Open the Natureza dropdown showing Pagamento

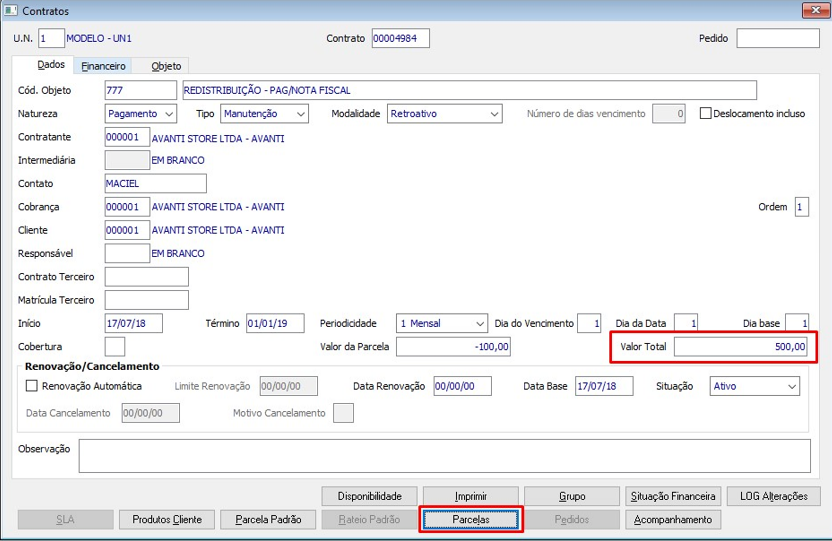click(x=141, y=114)
